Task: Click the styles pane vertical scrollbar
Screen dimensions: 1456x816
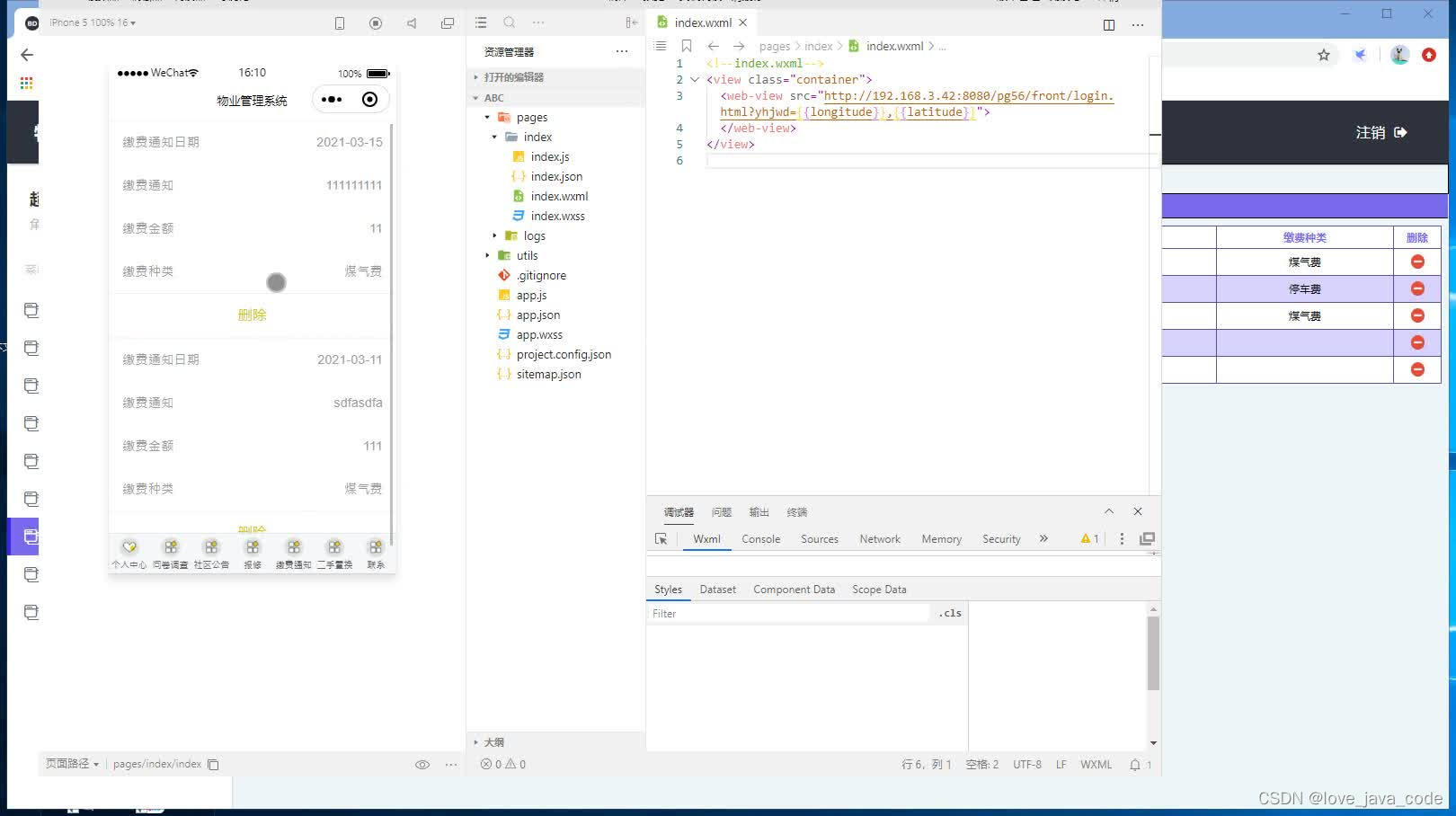Action: click(1153, 654)
